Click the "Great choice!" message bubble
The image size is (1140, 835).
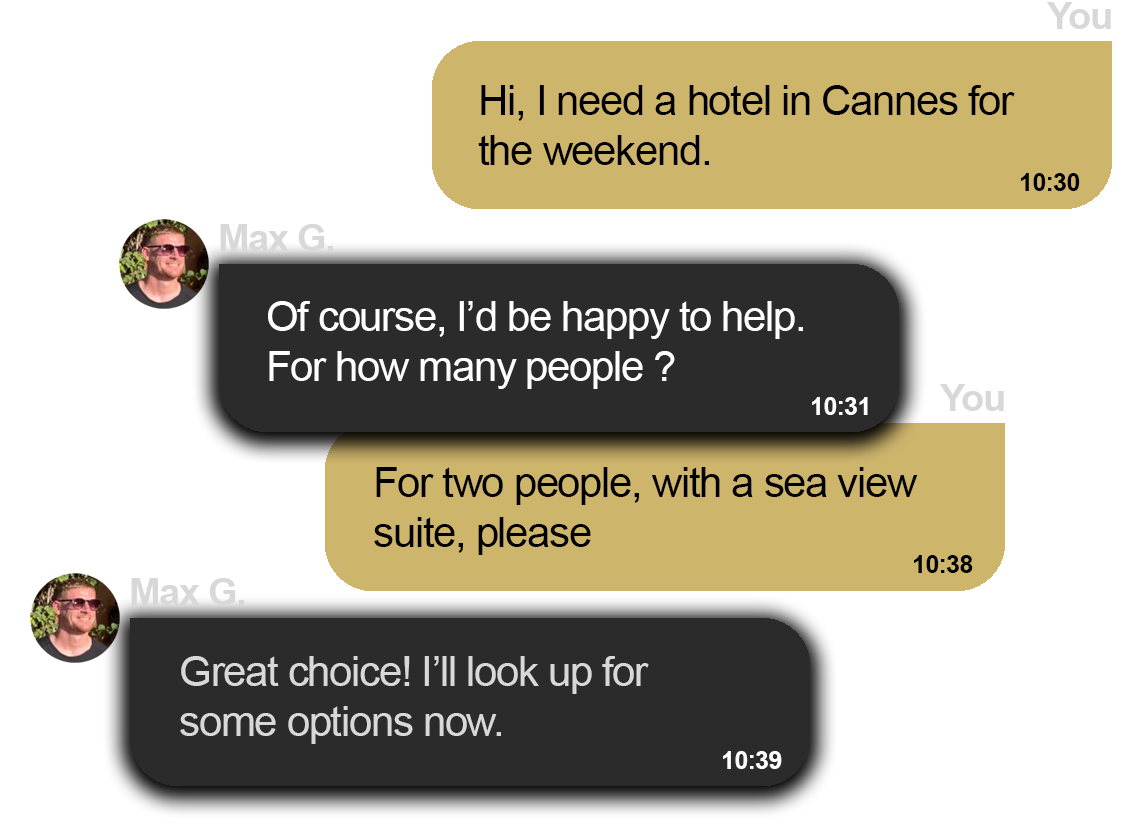point(469,701)
